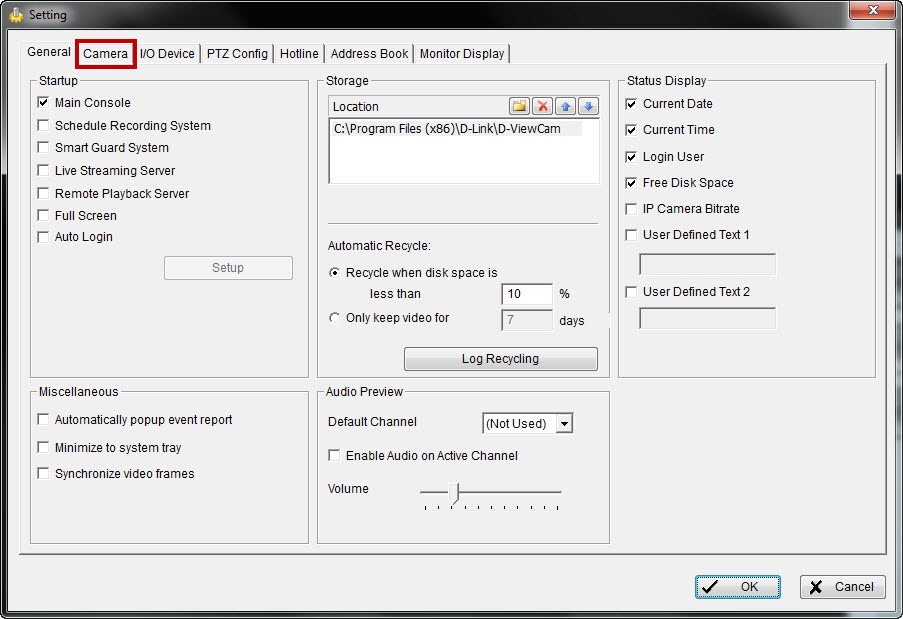Viewport: 903px width, 619px height.
Task: Confirm settings with the OK button
Action: 738,587
